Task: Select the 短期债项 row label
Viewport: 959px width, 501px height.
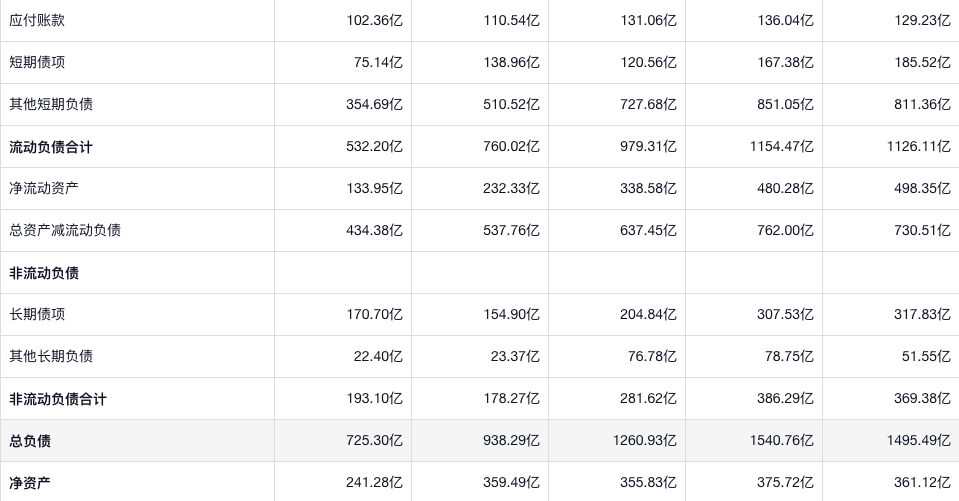Action: coord(37,62)
